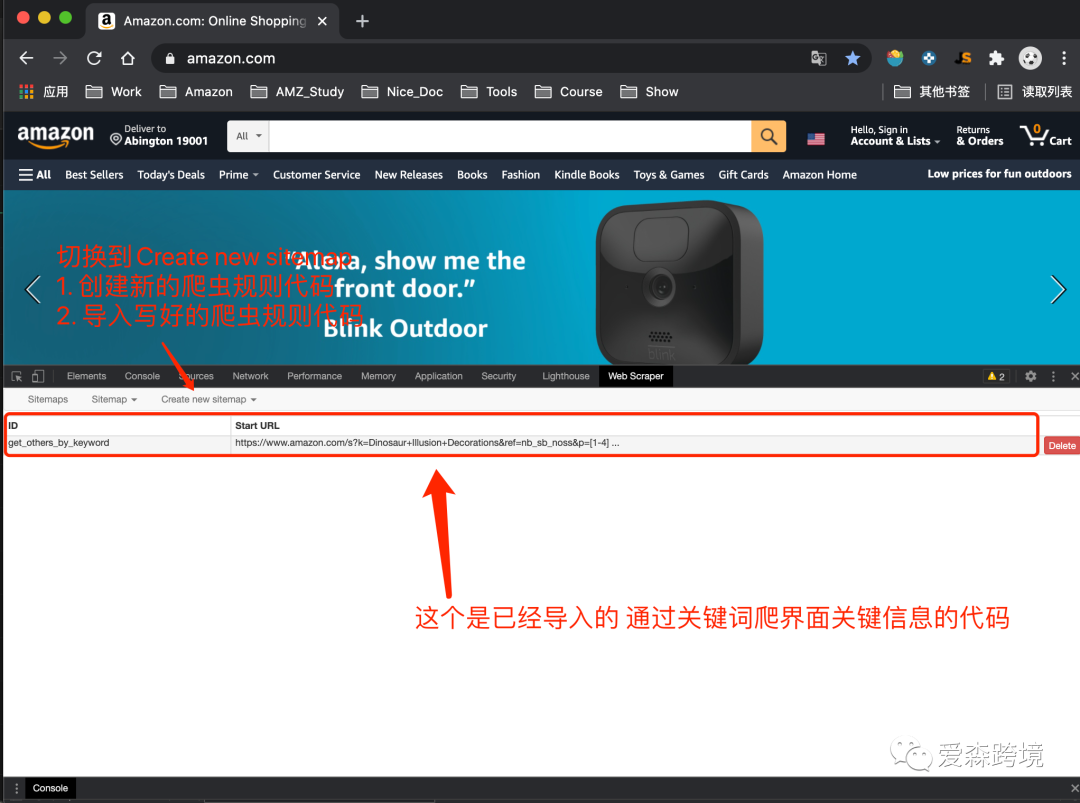
Task: Expand the Sitemap dropdown menu
Action: tap(113, 399)
